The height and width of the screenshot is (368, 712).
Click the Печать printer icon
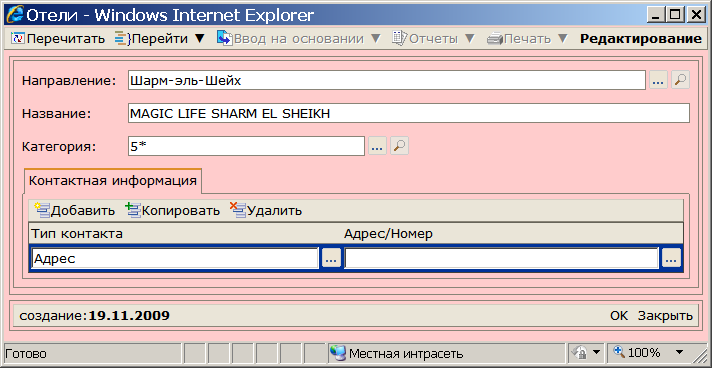coord(495,39)
